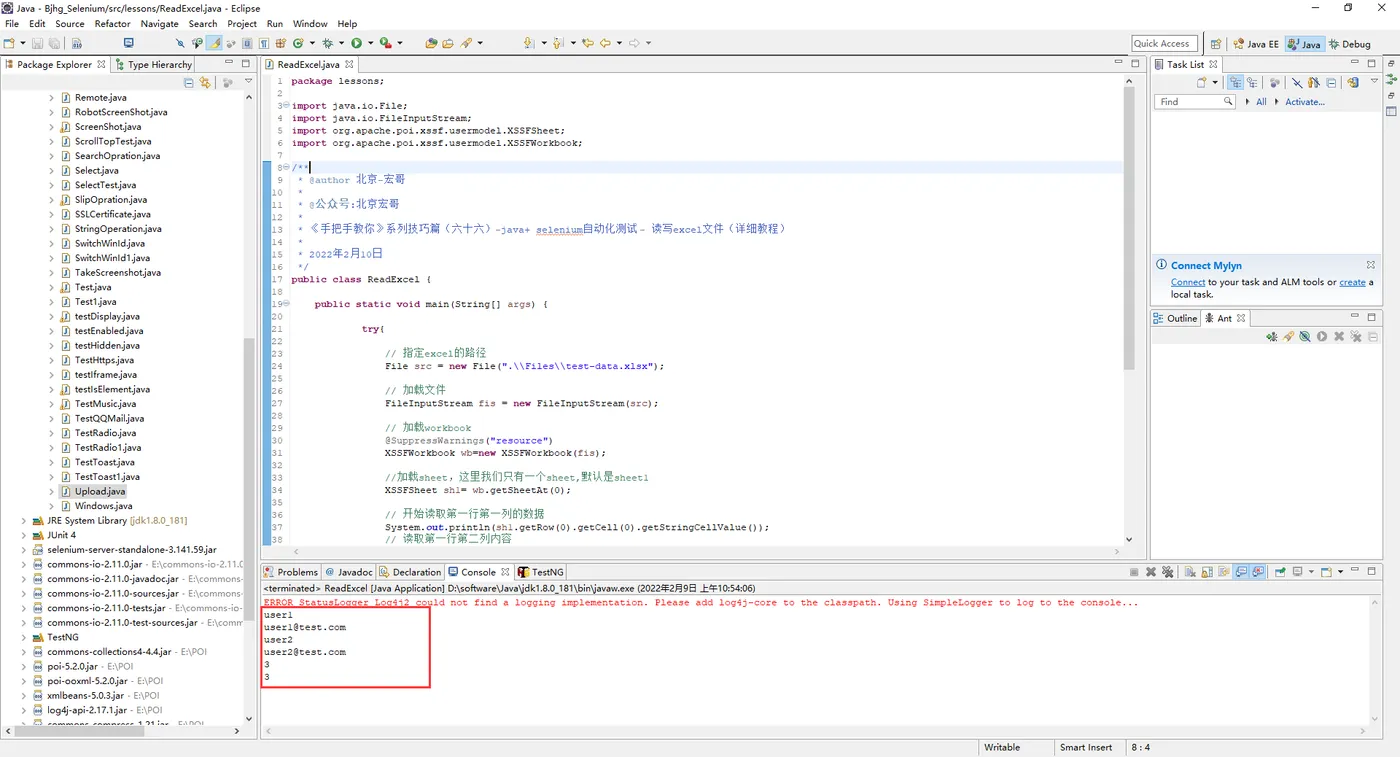Toggle Hide Internal Targets in Ant view
1400x757 pixels.
pyautogui.click(x=1305, y=337)
